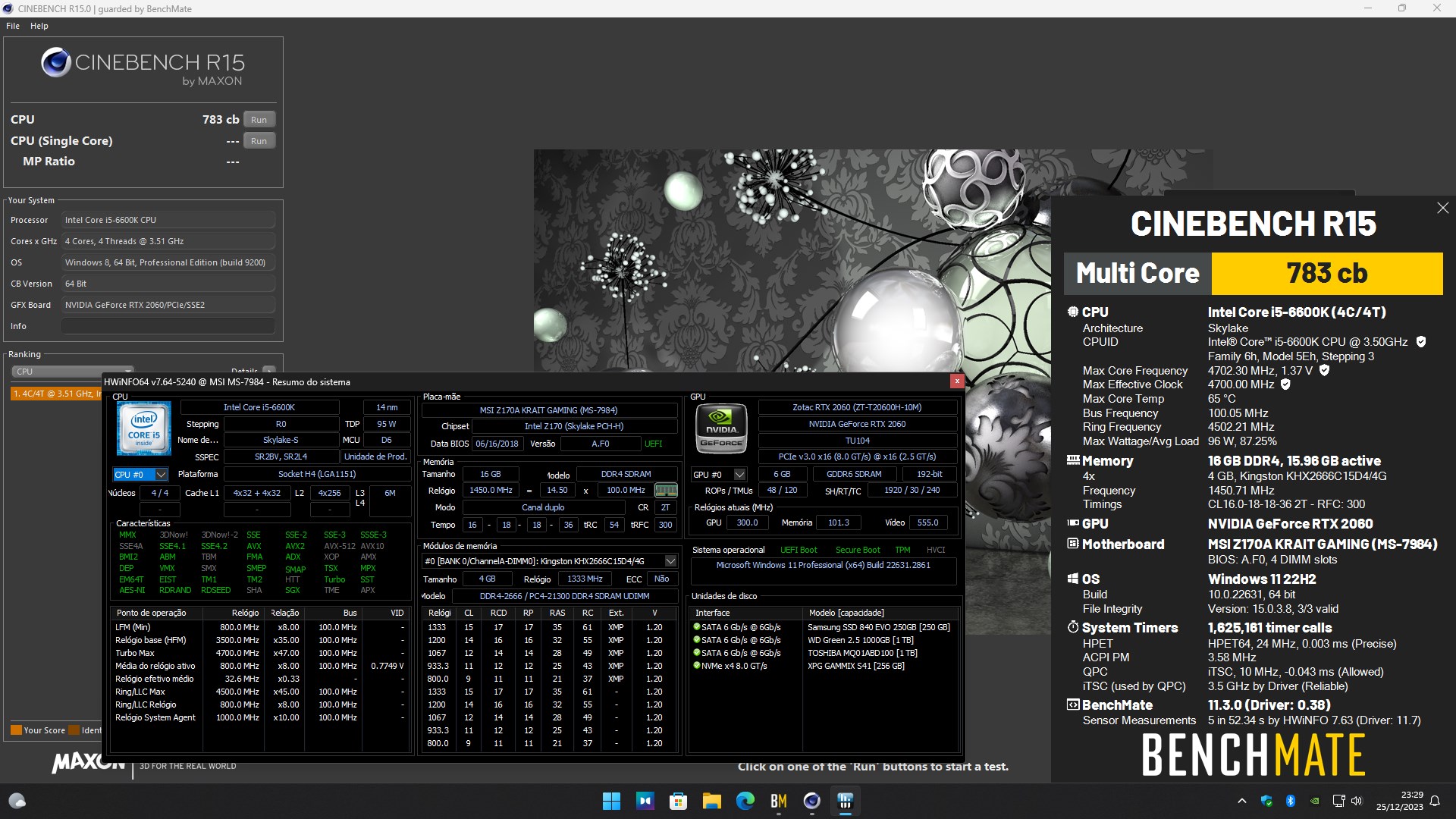Run the CPU (Single Core) test
Image resolution: width=1456 pixels, height=819 pixels.
click(x=259, y=141)
